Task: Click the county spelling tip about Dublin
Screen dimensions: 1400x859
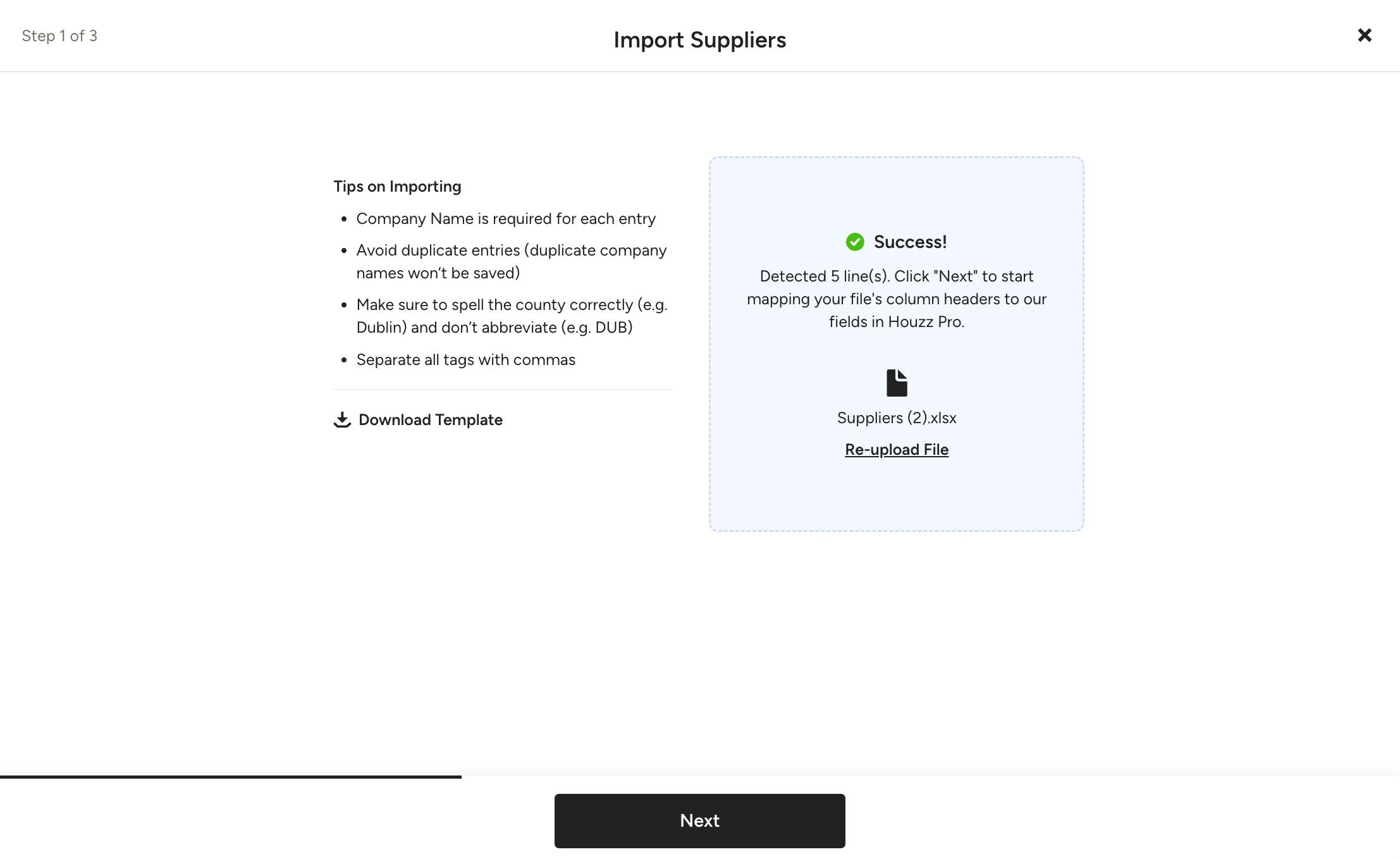Action: 512,316
